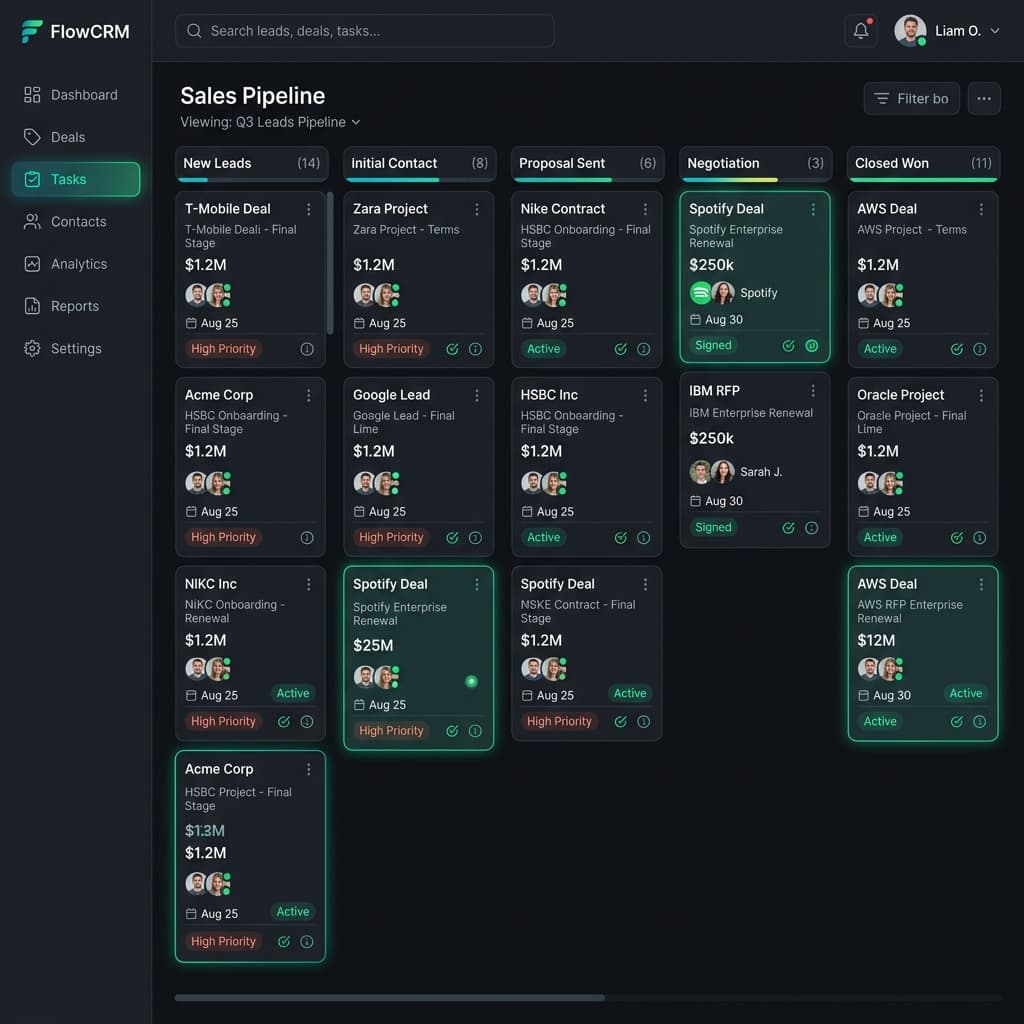Viewport: 1024px width, 1024px height.
Task: Show info icon on Acme Corp HSBC Onboarding card
Action: pos(307,537)
